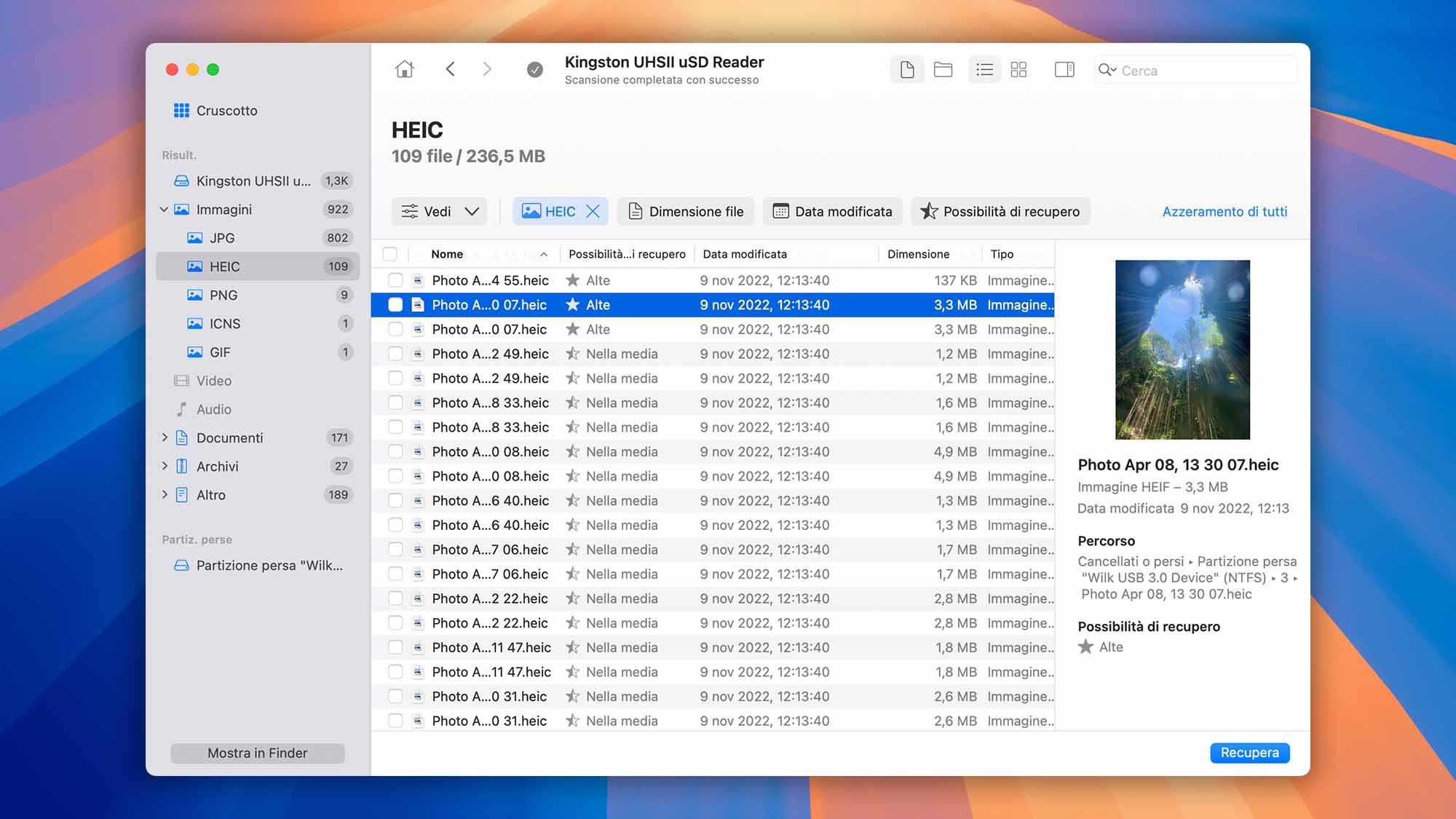Expand the Archivi tree group
The image size is (1456, 819).
[x=165, y=466]
